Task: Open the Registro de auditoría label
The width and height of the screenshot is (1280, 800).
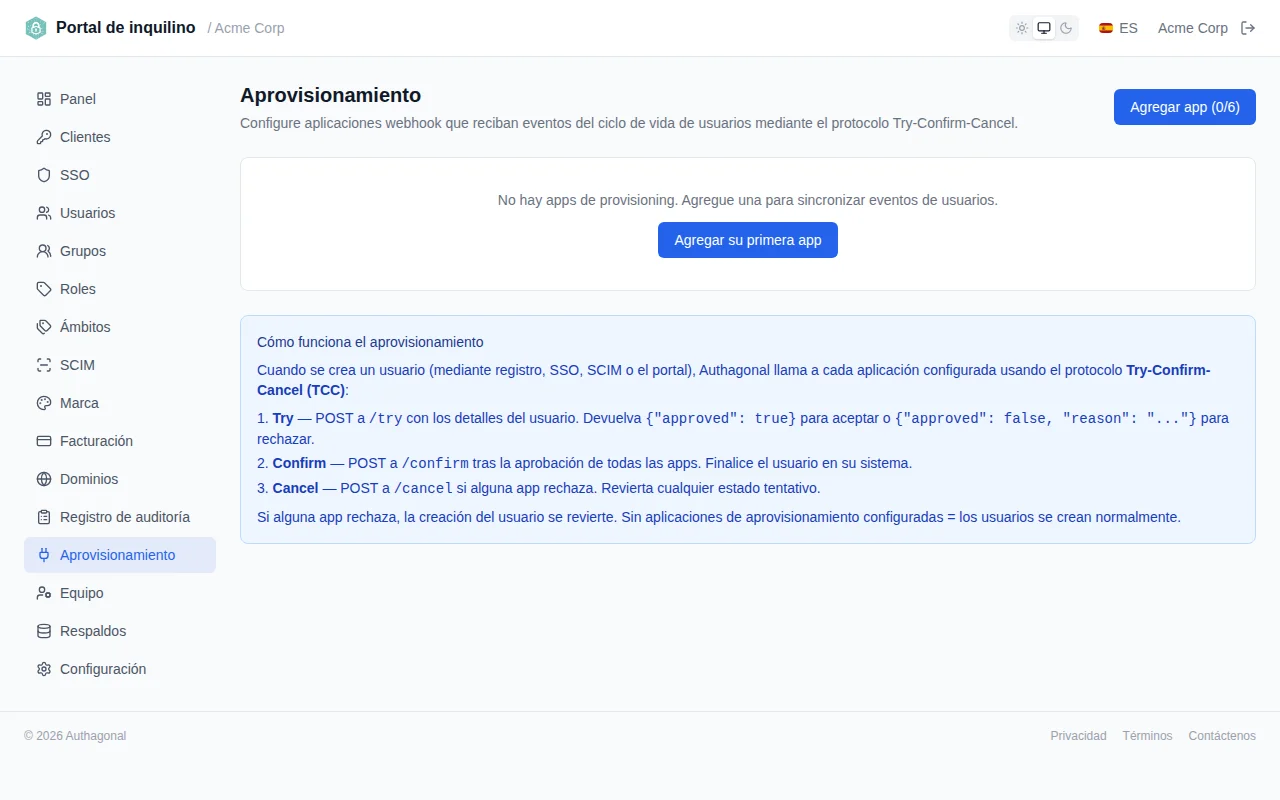Action: coord(125,517)
